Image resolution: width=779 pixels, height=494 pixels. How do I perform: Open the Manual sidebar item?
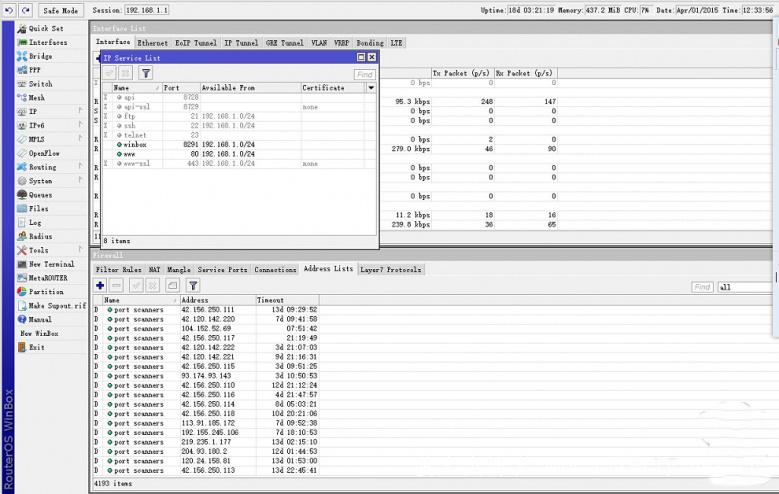tap(40, 319)
